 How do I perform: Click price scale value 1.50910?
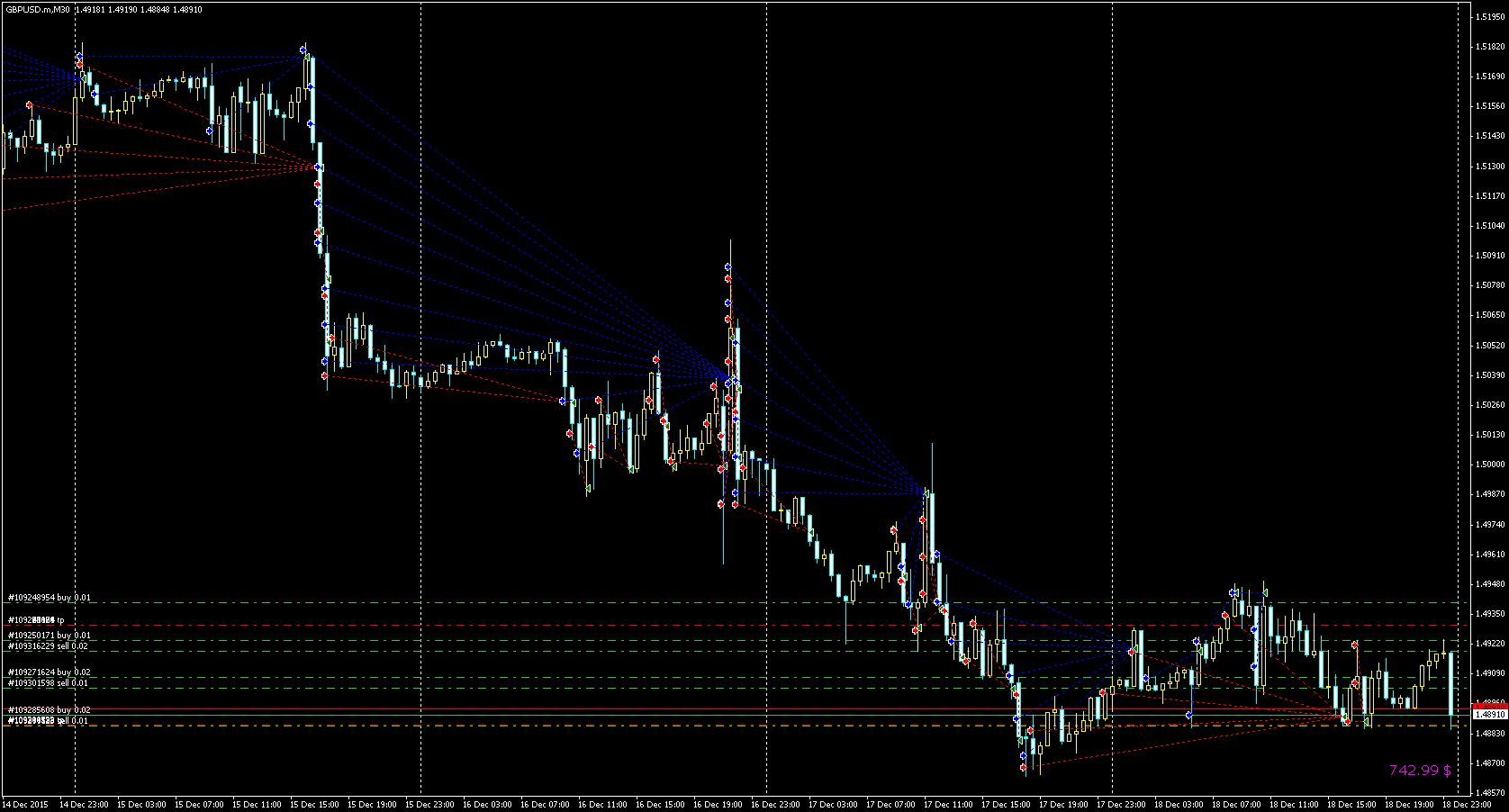[x=1492, y=256]
